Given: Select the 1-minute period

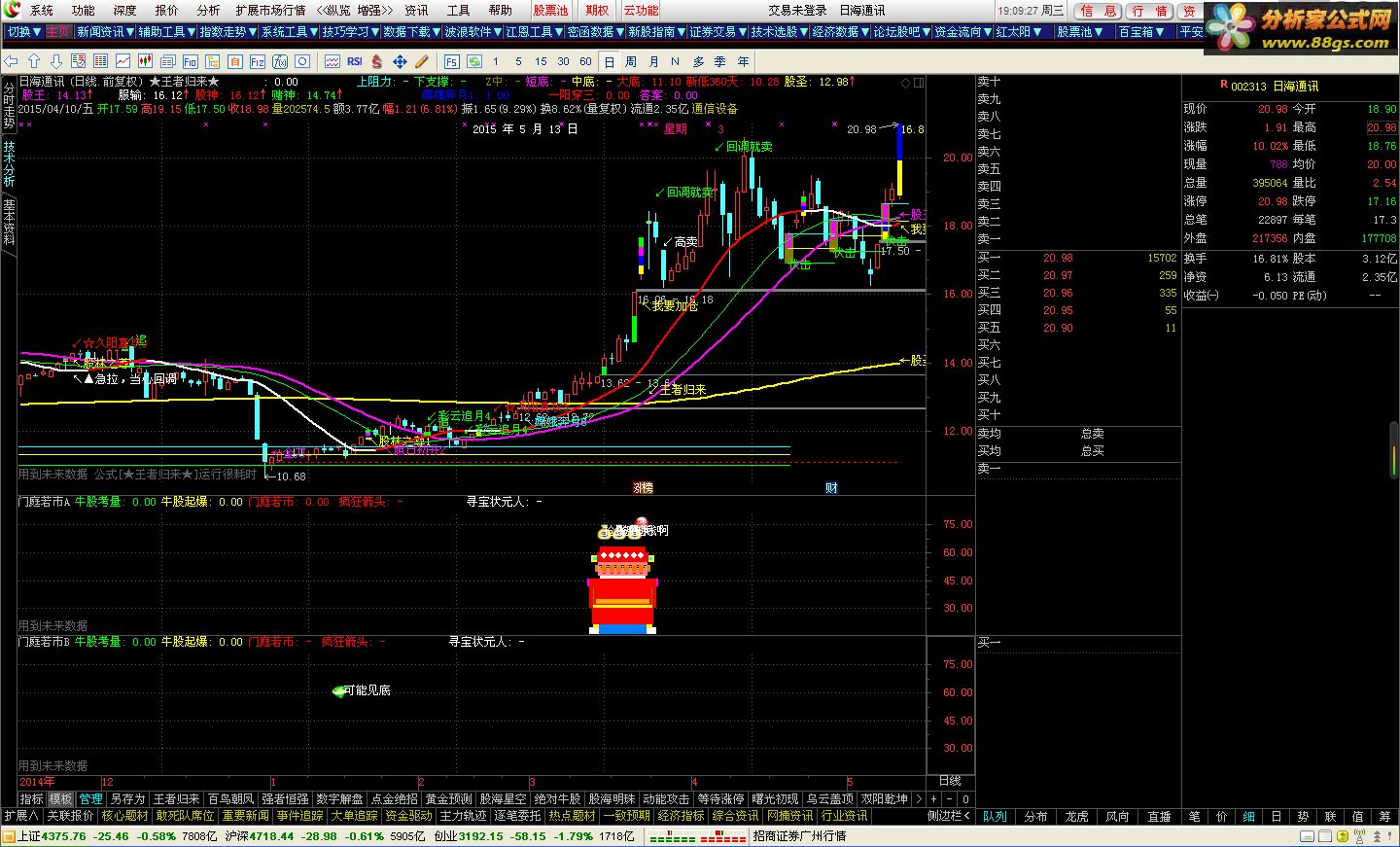Looking at the screenshot, I should pyautogui.click(x=497, y=61).
